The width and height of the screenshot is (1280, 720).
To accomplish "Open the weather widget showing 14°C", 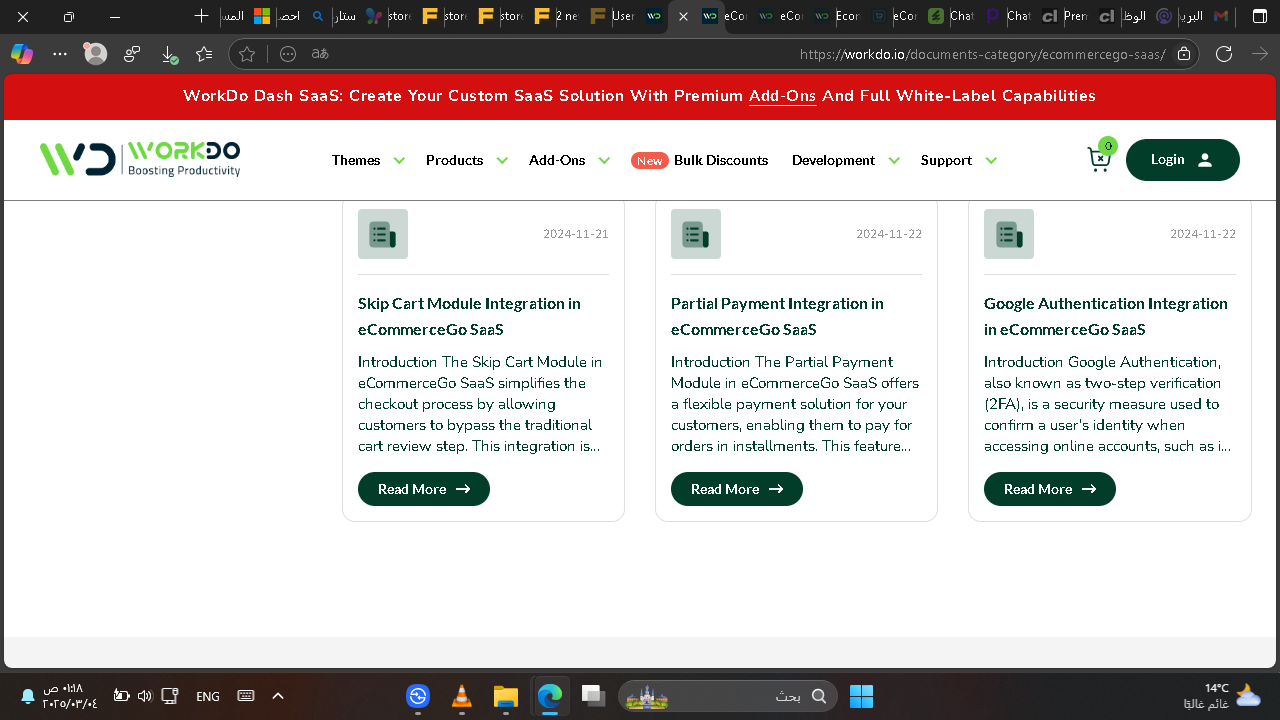I will click(1222, 696).
